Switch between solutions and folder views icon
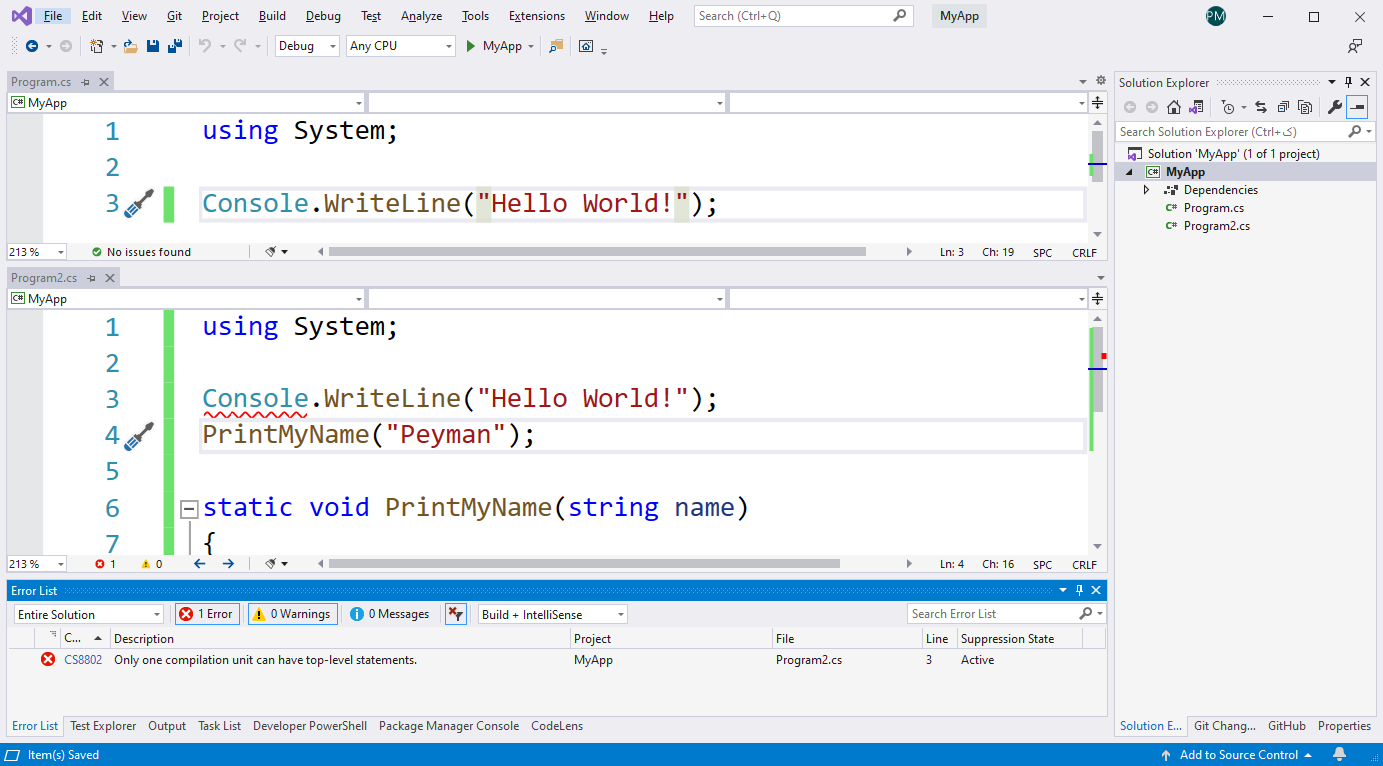The image size is (1383, 766). [1195, 107]
